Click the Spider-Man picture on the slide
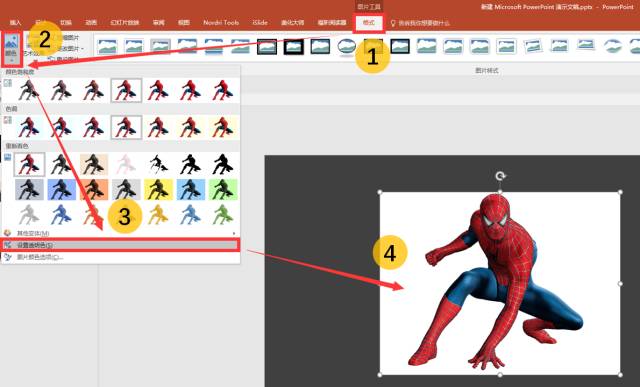 click(500, 283)
